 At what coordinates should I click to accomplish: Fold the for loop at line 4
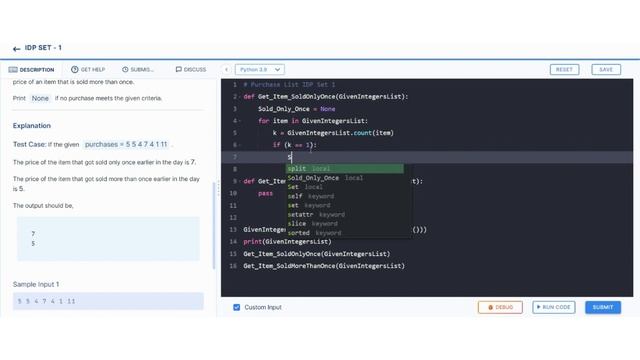tap(240, 121)
